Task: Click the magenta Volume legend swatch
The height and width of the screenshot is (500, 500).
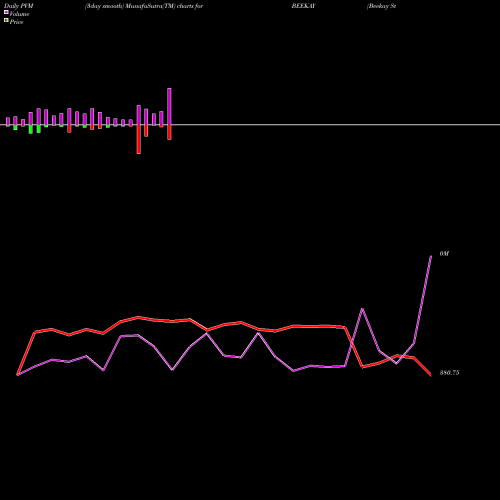Action: (6, 12)
